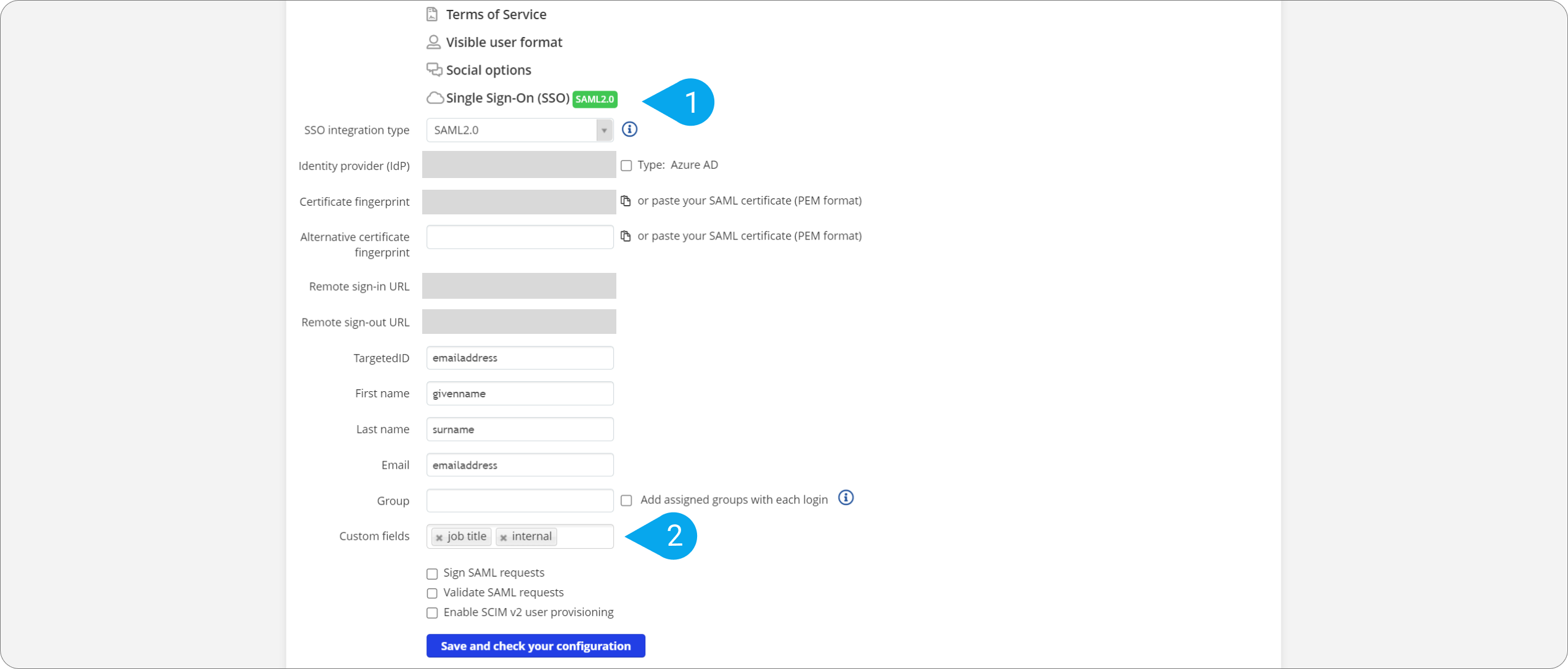
Task: Enable SCIM v2 user provisioning checkbox
Action: (x=432, y=613)
